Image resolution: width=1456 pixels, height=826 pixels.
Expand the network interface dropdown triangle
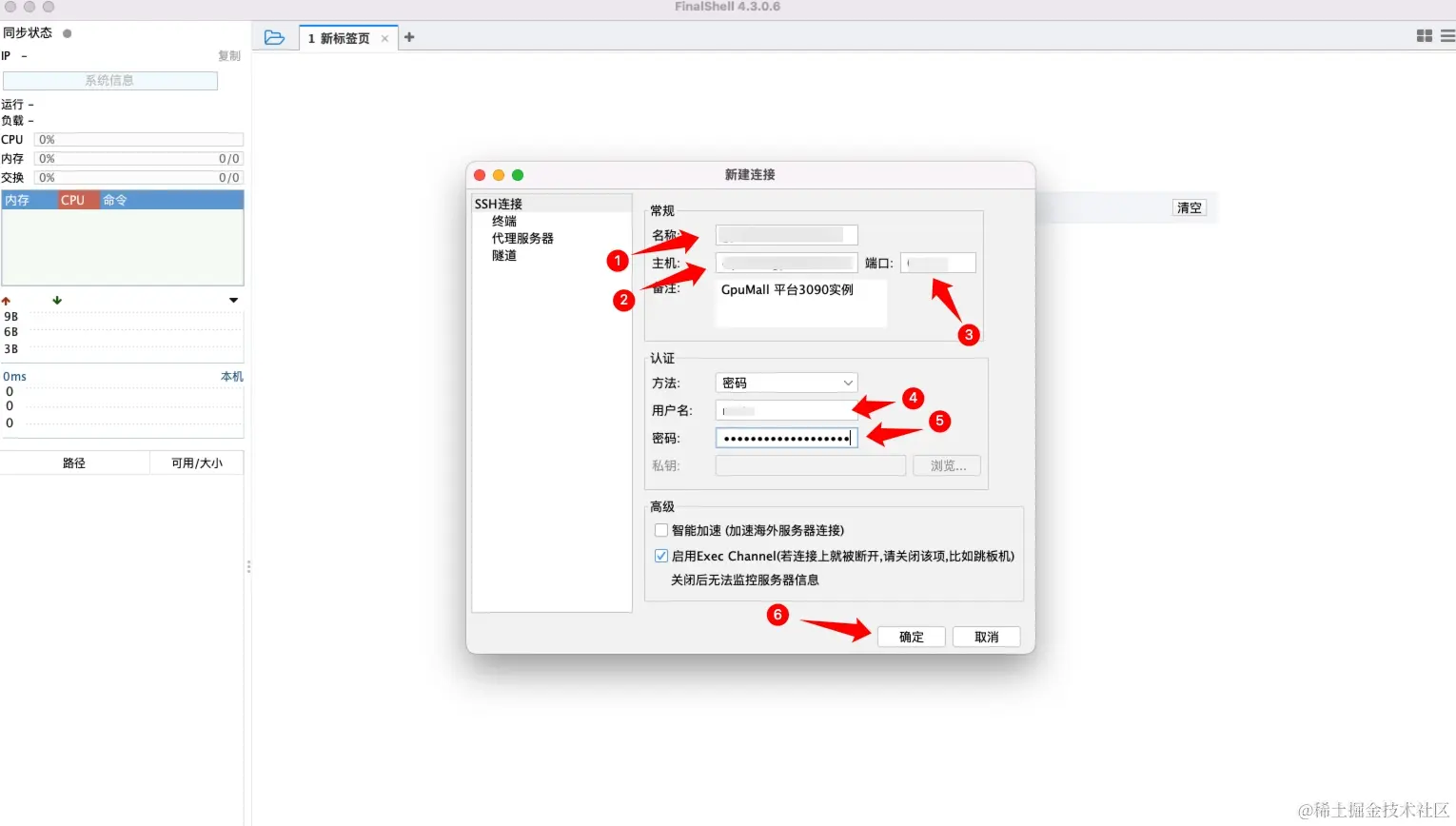(233, 300)
